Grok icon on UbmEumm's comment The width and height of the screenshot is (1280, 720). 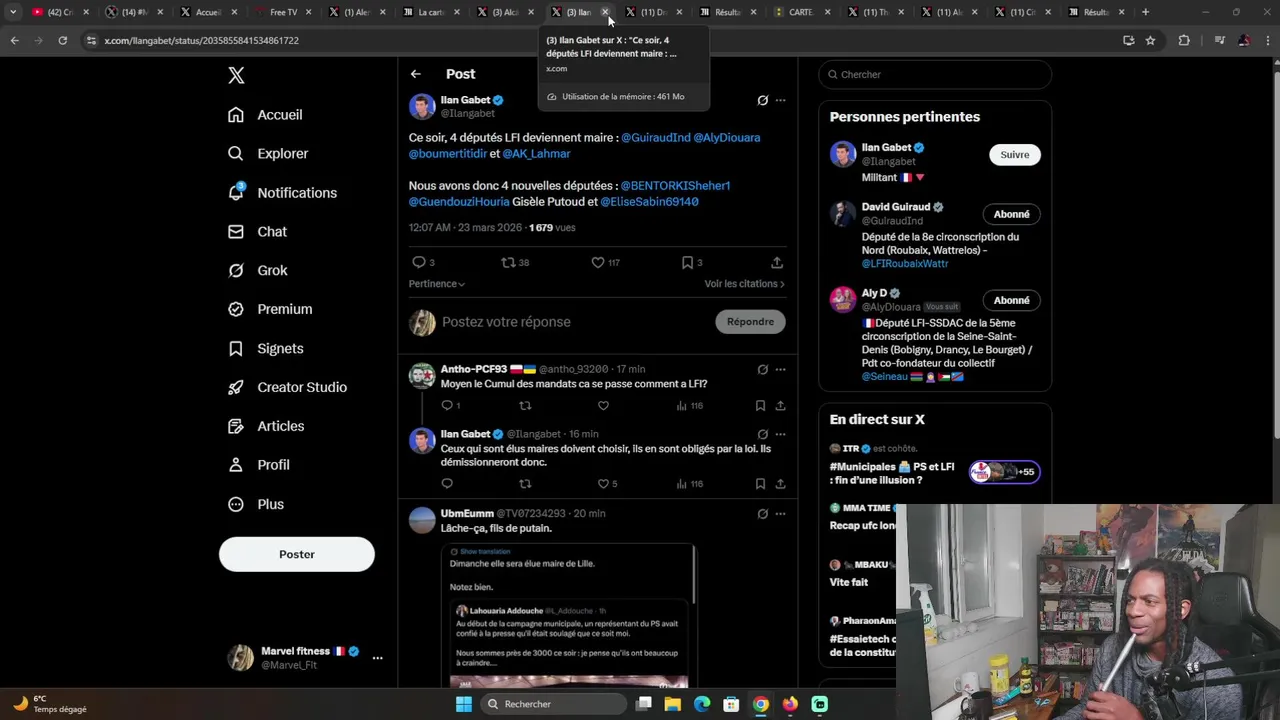pyautogui.click(x=763, y=514)
